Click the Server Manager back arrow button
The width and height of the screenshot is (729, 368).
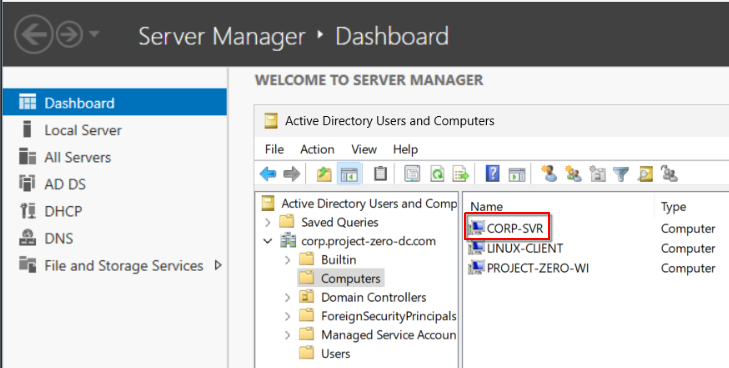(x=33, y=35)
